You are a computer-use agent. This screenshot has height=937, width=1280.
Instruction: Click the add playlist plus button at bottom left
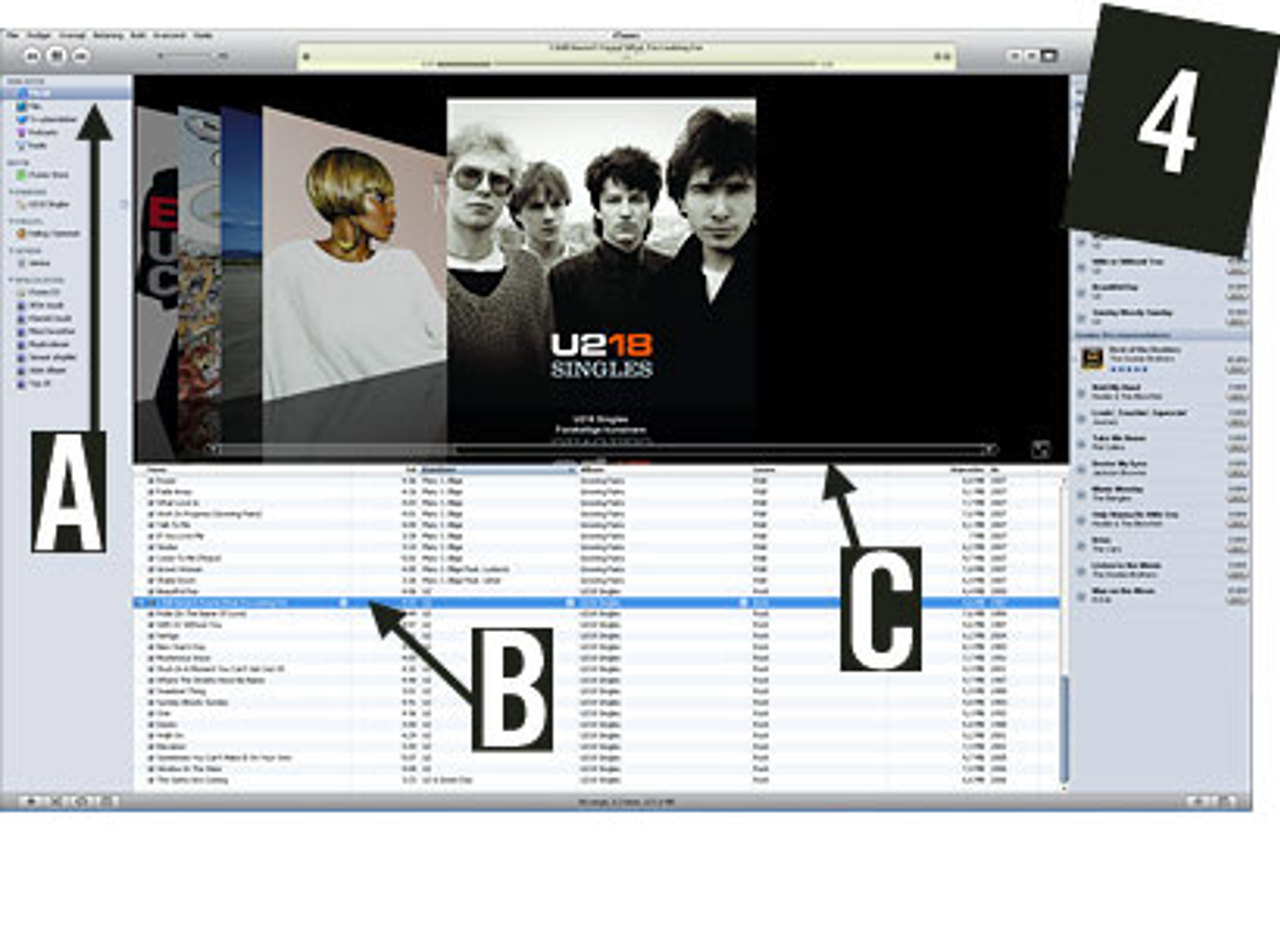31,801
